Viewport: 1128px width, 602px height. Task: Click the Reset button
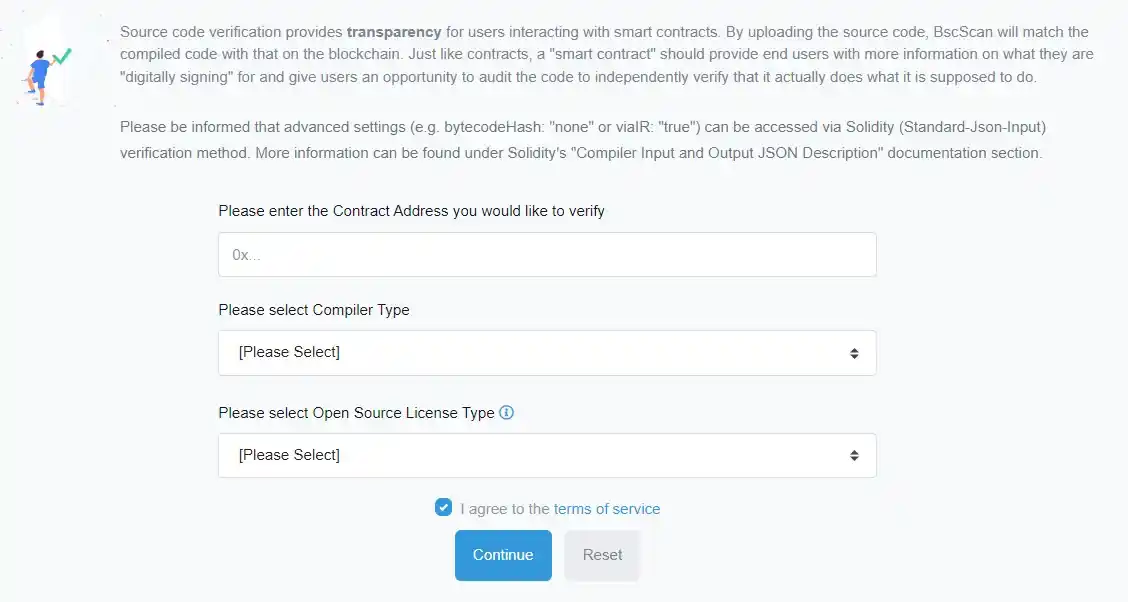(x=602, y=555)
